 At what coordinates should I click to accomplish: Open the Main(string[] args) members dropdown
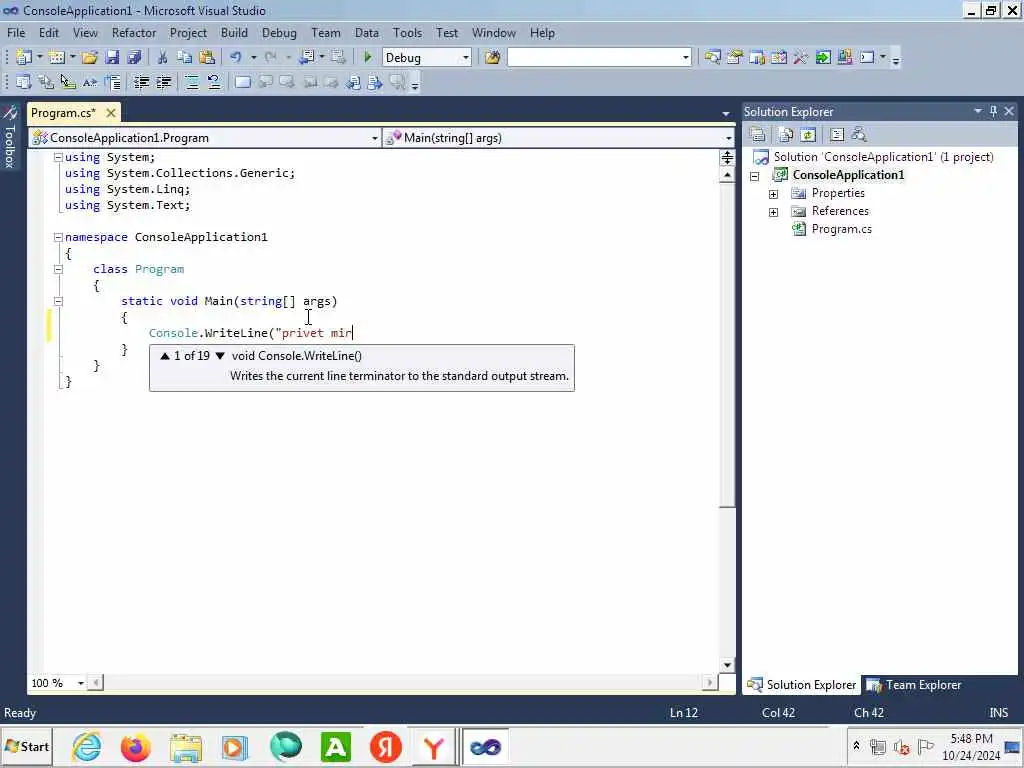[728, 138]
